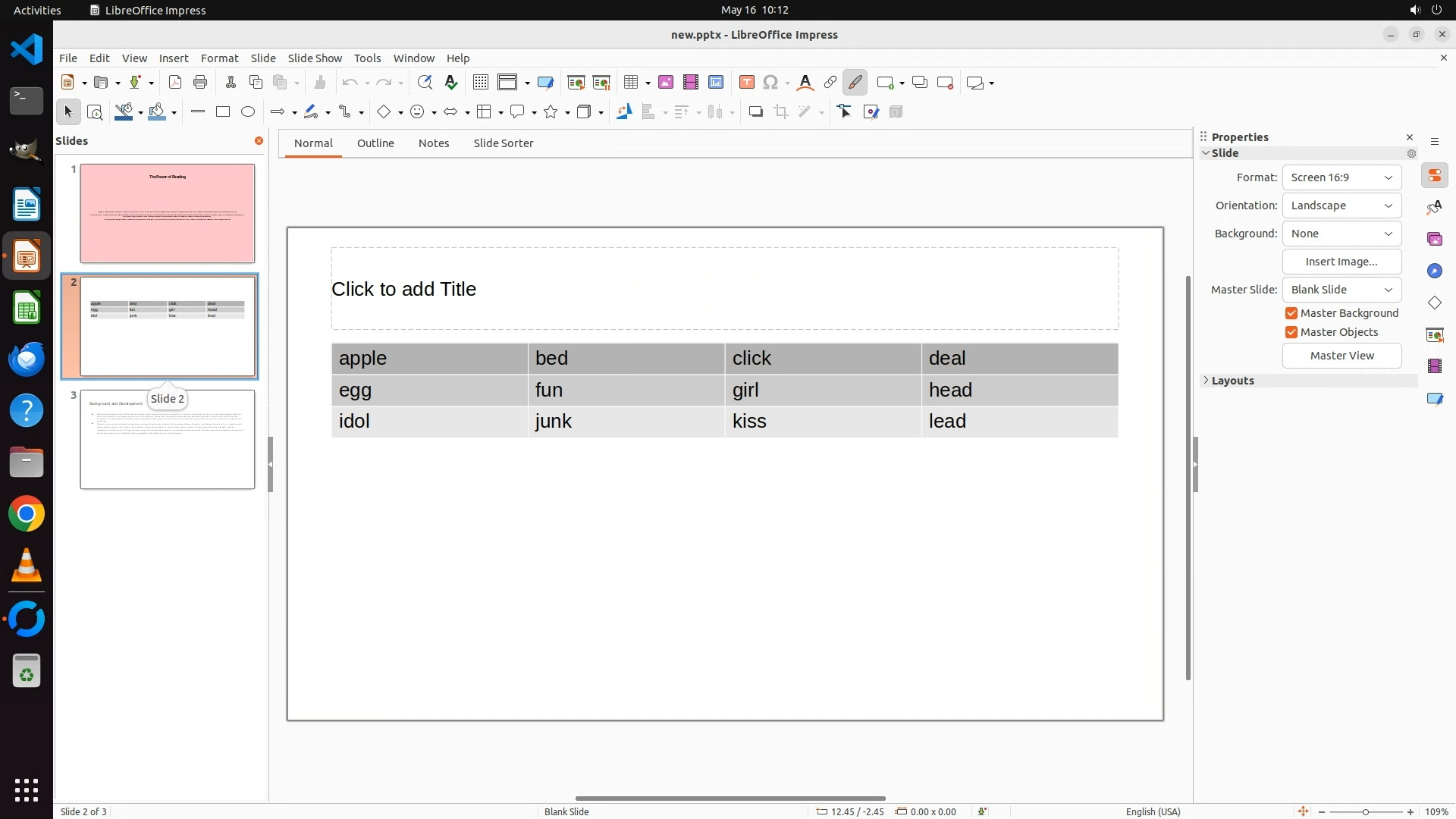Select the Ellipse drawing tool

tap(248, 112)
